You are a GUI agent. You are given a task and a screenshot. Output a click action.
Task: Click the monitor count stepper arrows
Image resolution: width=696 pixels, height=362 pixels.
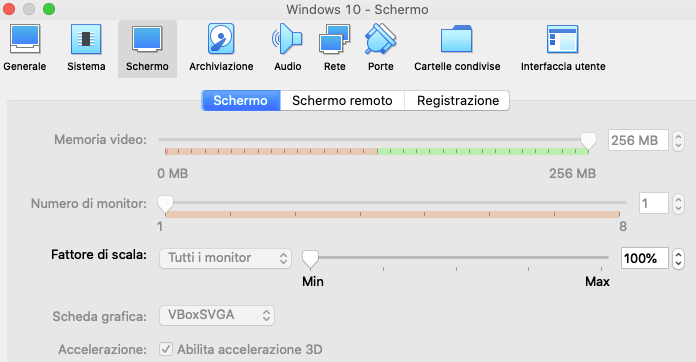pyautogui.click(x=678, y=204)
